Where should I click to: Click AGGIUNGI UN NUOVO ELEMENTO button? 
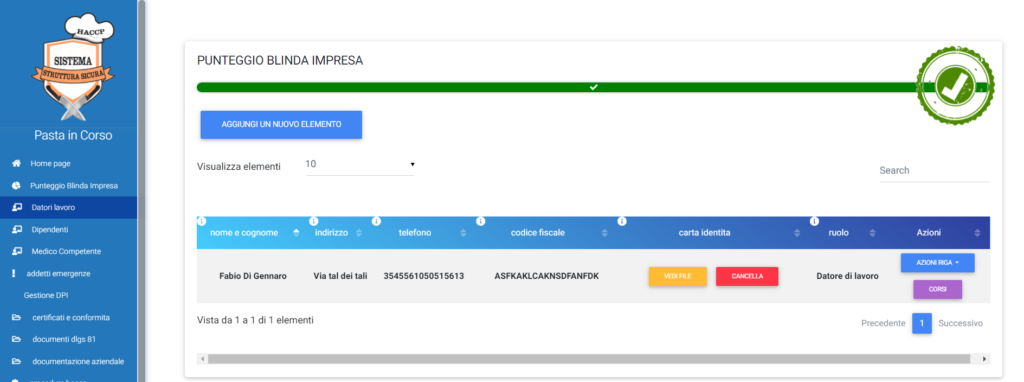pyautogui.click(x=281, y=125)
